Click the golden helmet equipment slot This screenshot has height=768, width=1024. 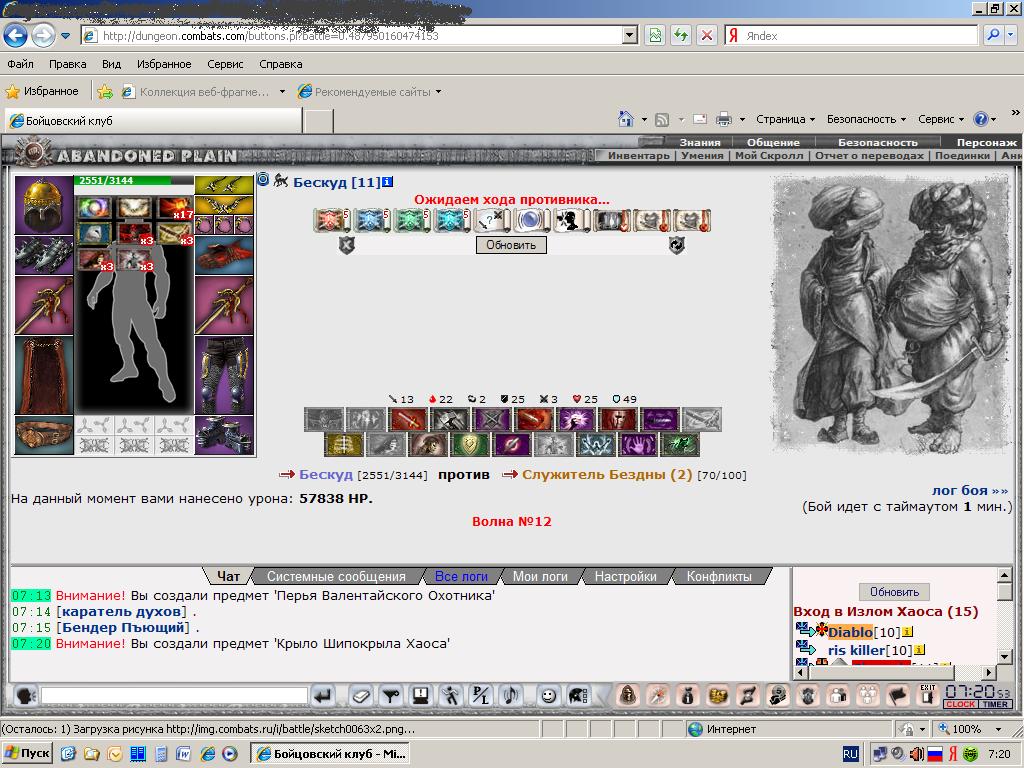click(44, 205)
